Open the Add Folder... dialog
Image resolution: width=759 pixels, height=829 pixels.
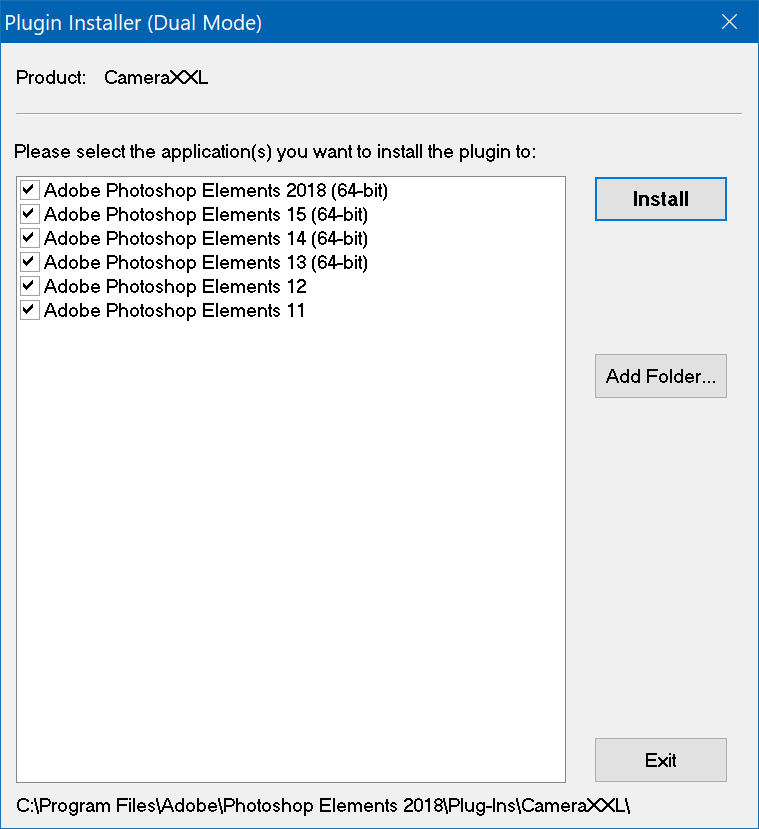[660, 377]
